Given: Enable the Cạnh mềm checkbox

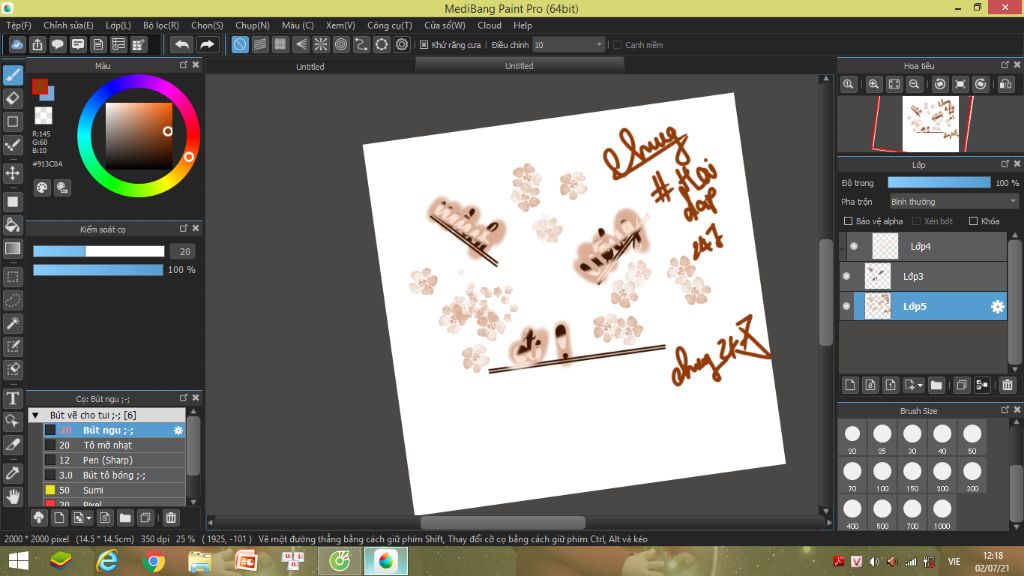Looking at the screenshot, I should [x=617, y=45].
